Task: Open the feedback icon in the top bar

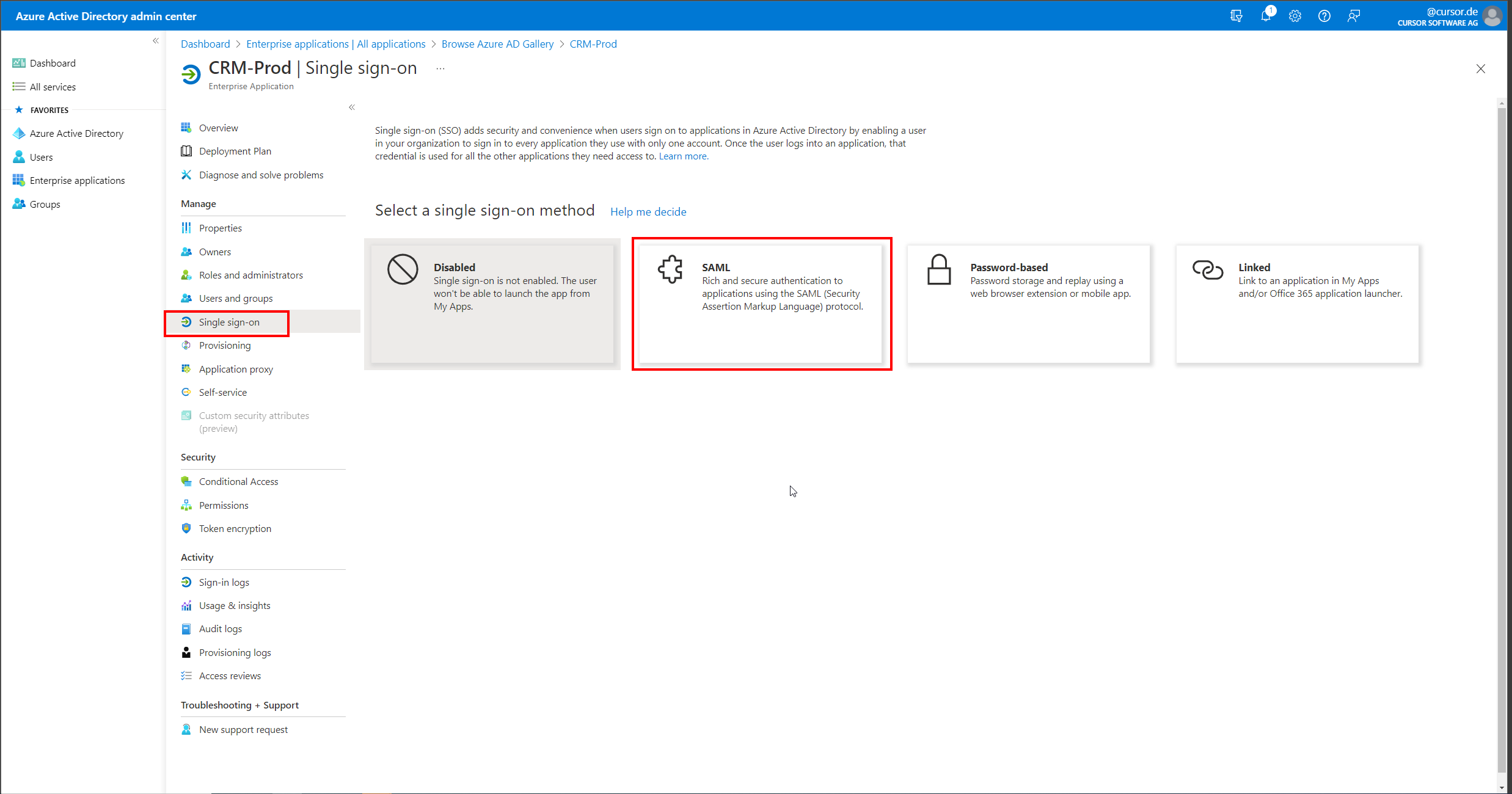Action: (x=1354, y=16)
